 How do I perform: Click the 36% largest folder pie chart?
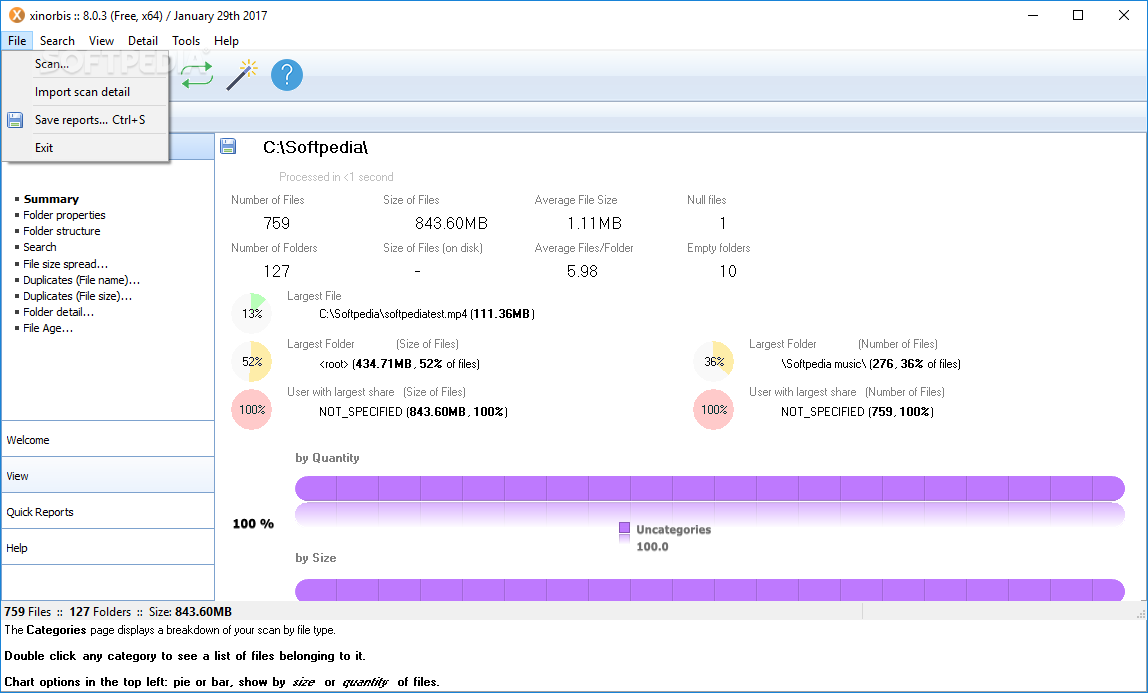pyautogui.click(x=714, y=362)
